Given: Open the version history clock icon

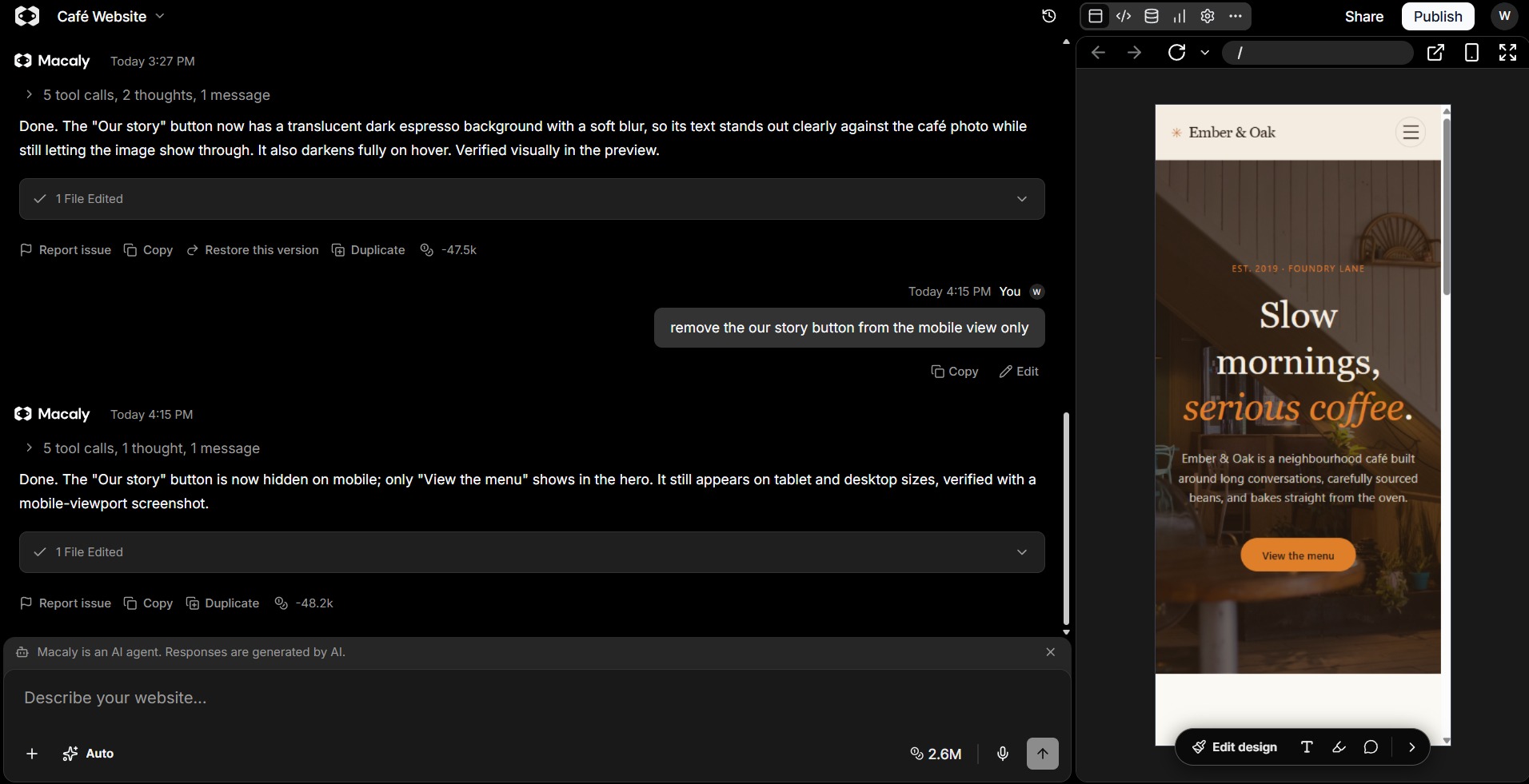Looking at the screenshot, I should coord(1049,16).
